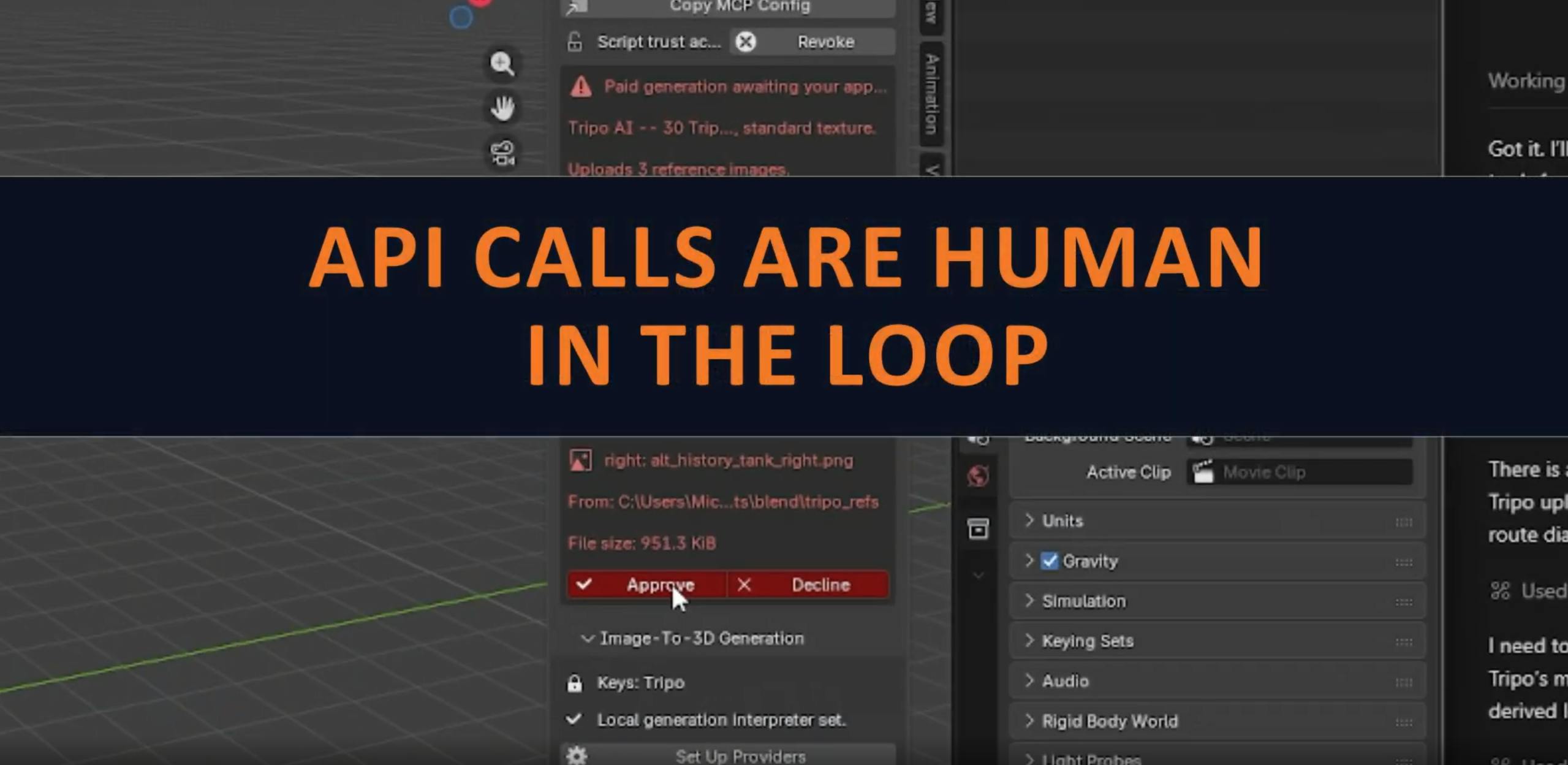Expand the Audio panel
The image size is (1568, 765).
[x=1029, y=681]
